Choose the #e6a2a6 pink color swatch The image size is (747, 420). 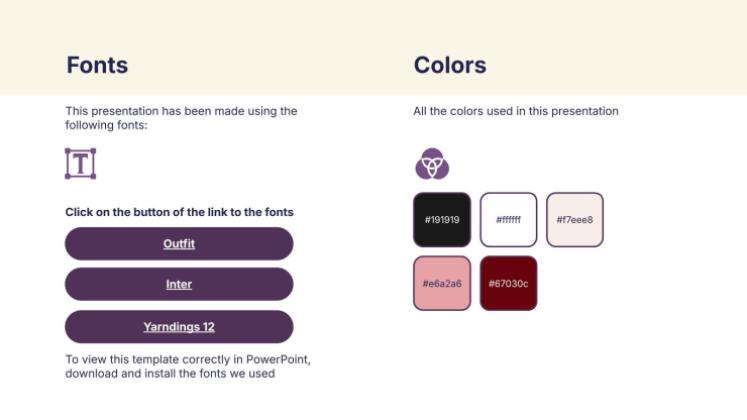tap(442, 283)
